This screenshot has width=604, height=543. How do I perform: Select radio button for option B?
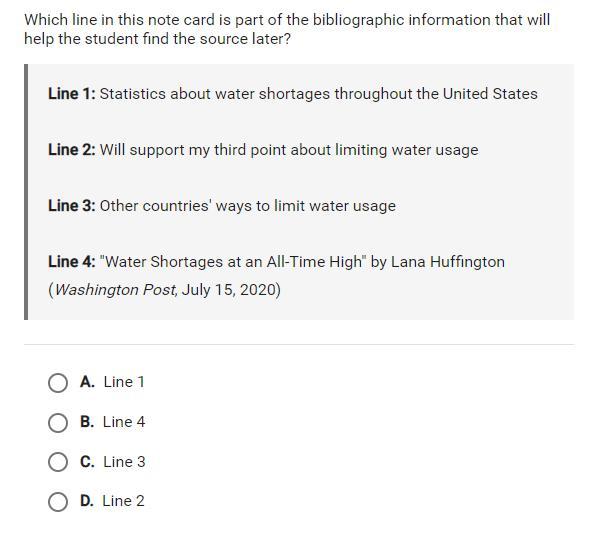(x=58, y=422)
